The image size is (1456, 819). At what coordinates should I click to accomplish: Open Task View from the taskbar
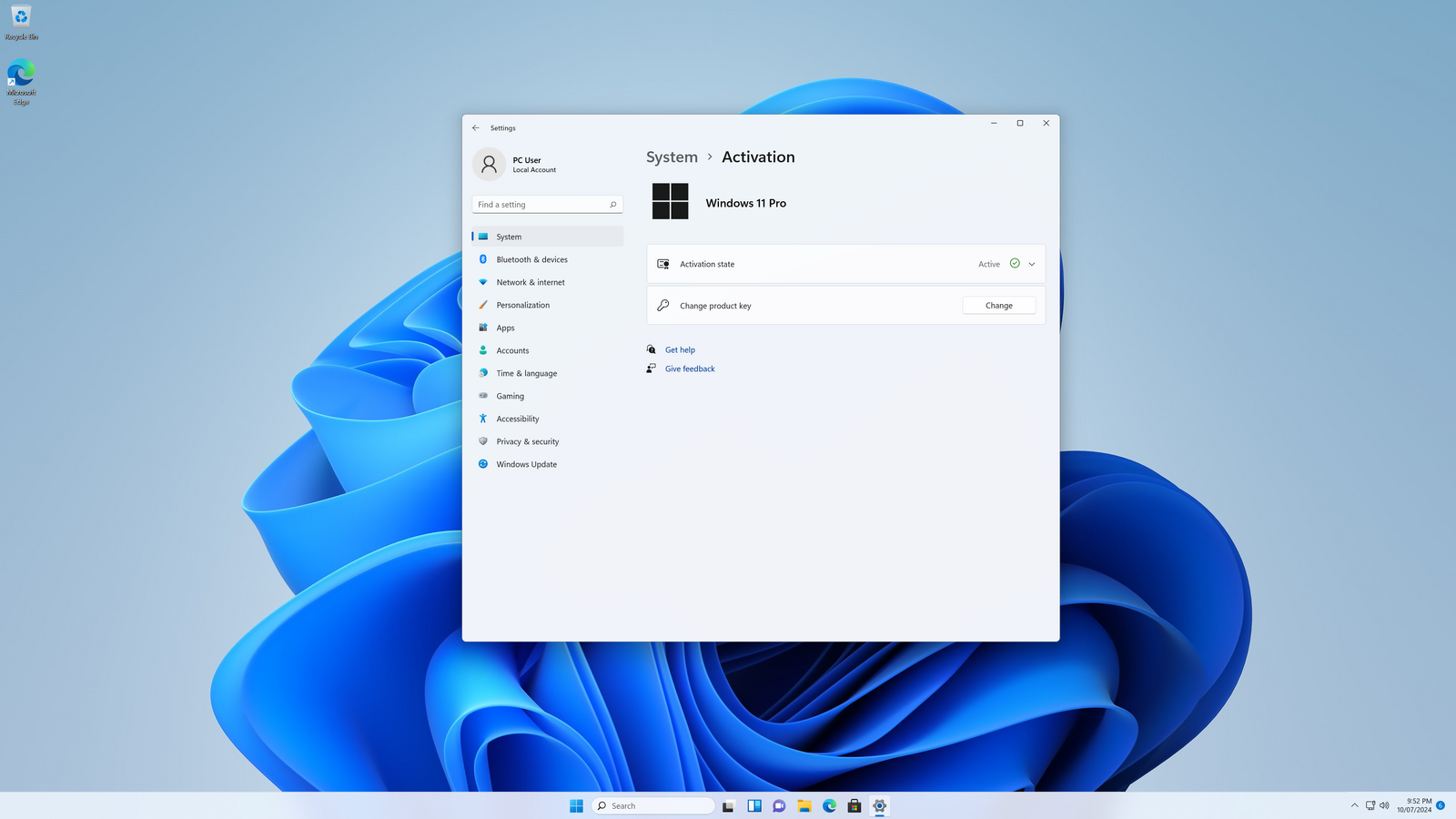pyautogui.click(x=728, y=805)
